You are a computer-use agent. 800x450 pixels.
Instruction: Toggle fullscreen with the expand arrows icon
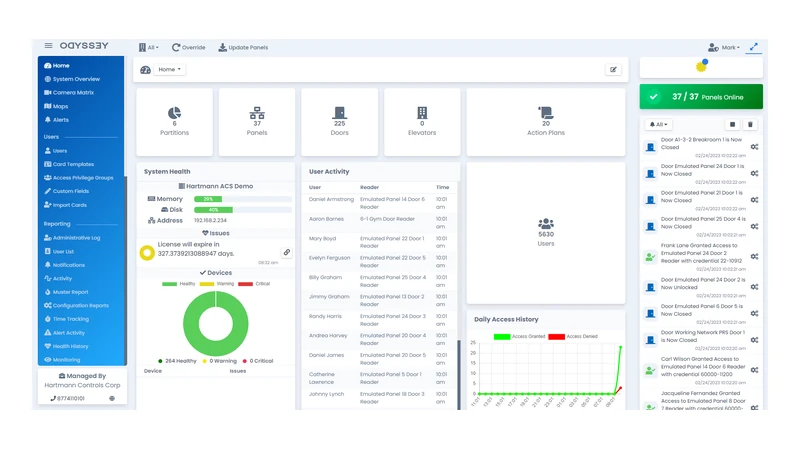click(754, 47)
